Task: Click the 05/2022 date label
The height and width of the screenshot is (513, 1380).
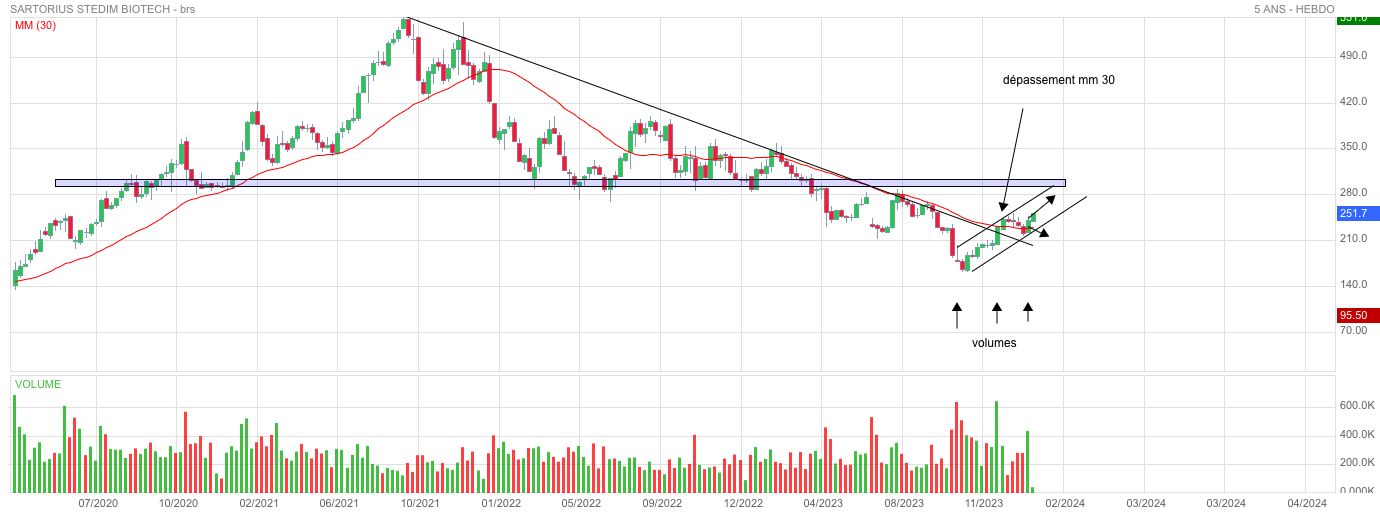Action: click(x=581, y=503)
